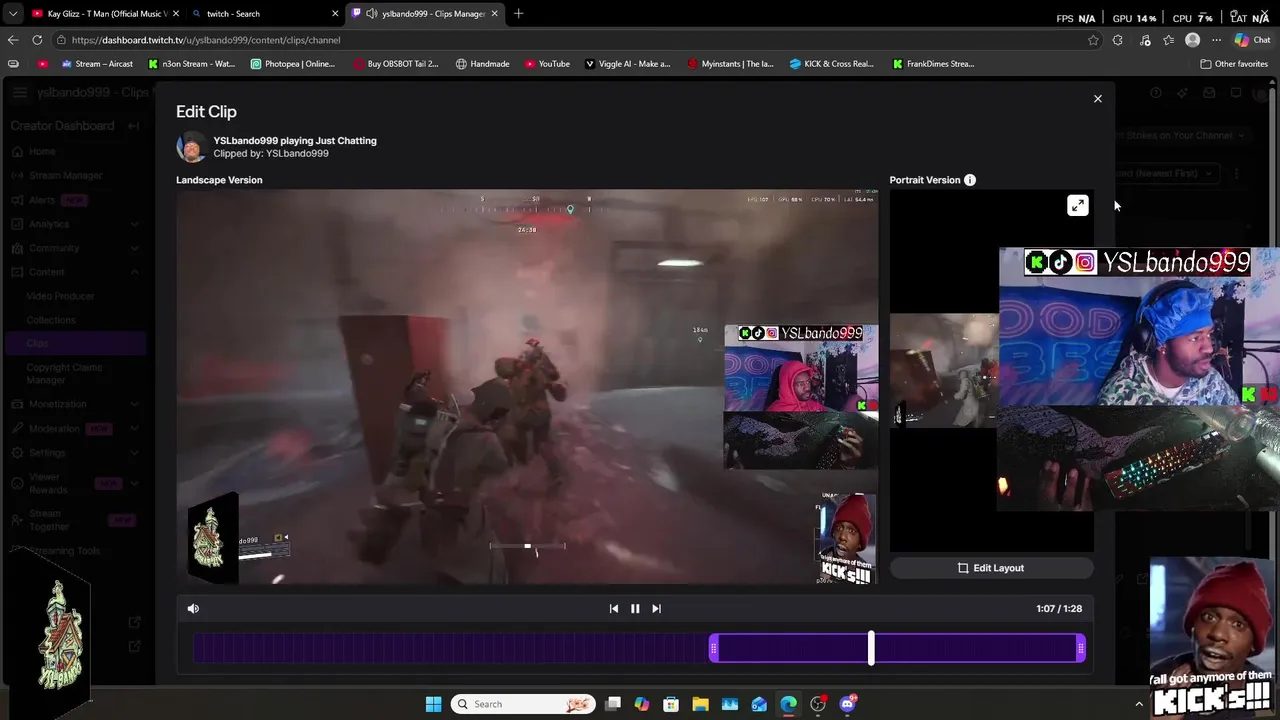
Task: Open the Home item in dimmed sidebar
Action: click(x=42, y=152)
